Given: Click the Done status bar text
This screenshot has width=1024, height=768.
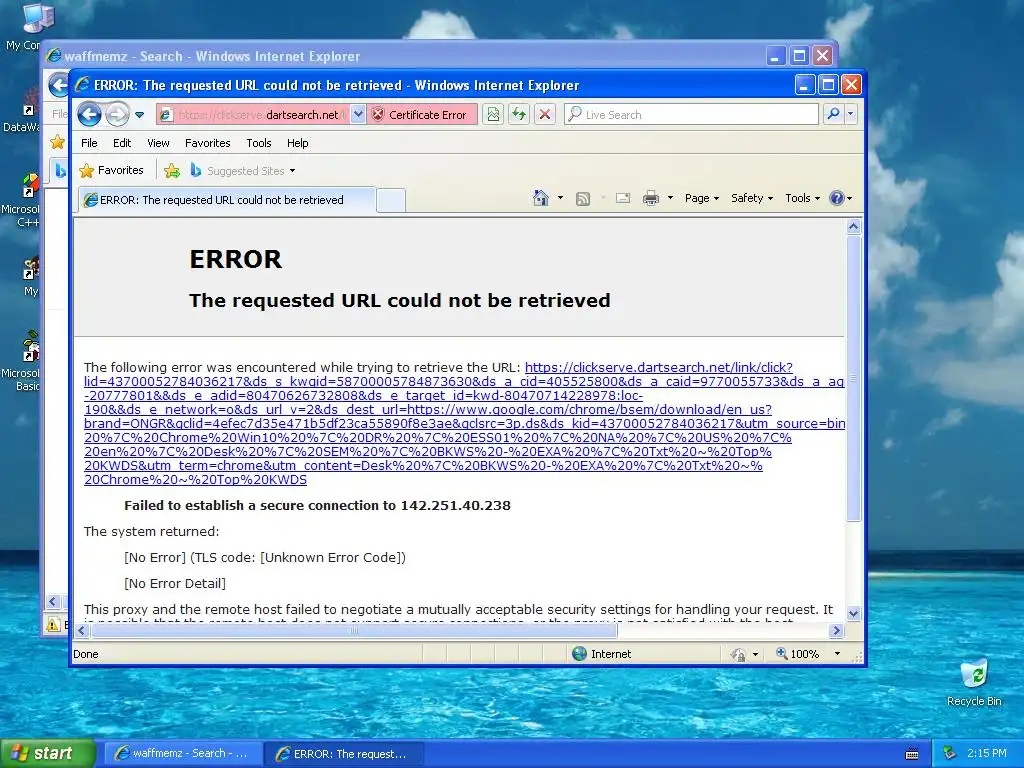Looking at the screenshot, I should 86,654.
